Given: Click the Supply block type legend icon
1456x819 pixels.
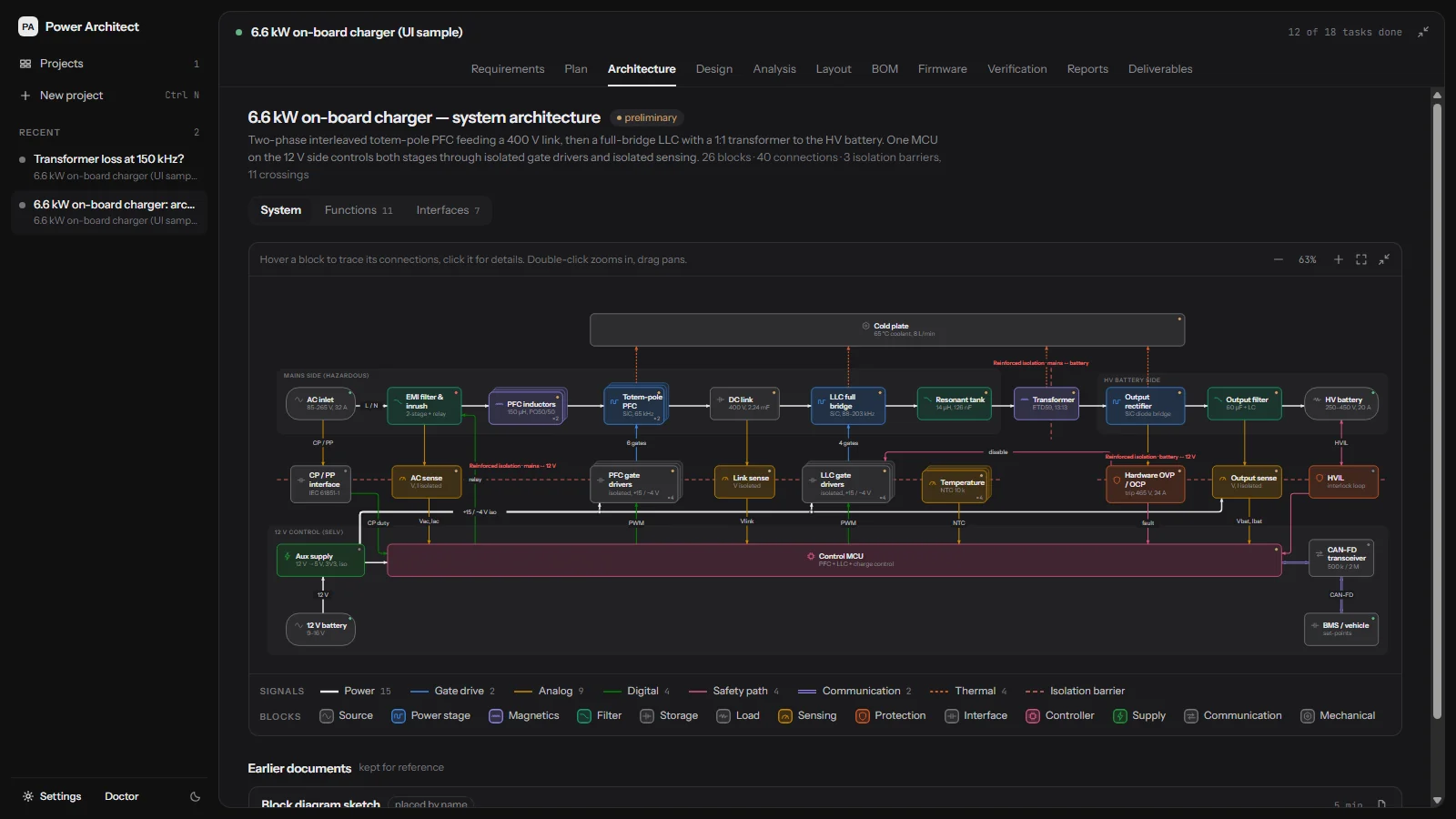Looking at the screenshot, I should pyautogui.click(x=1120, y=716).
